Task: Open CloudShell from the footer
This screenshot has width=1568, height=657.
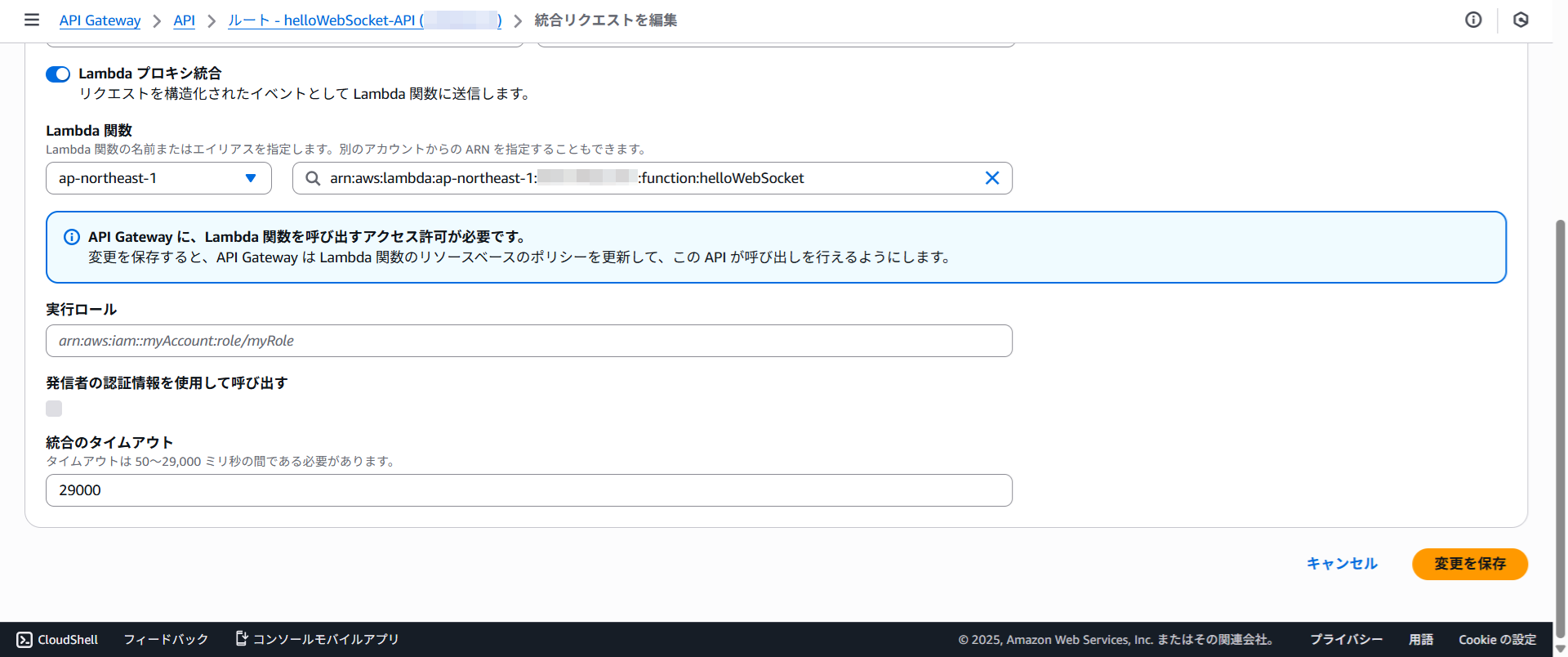Action: [x=57, y=639]
